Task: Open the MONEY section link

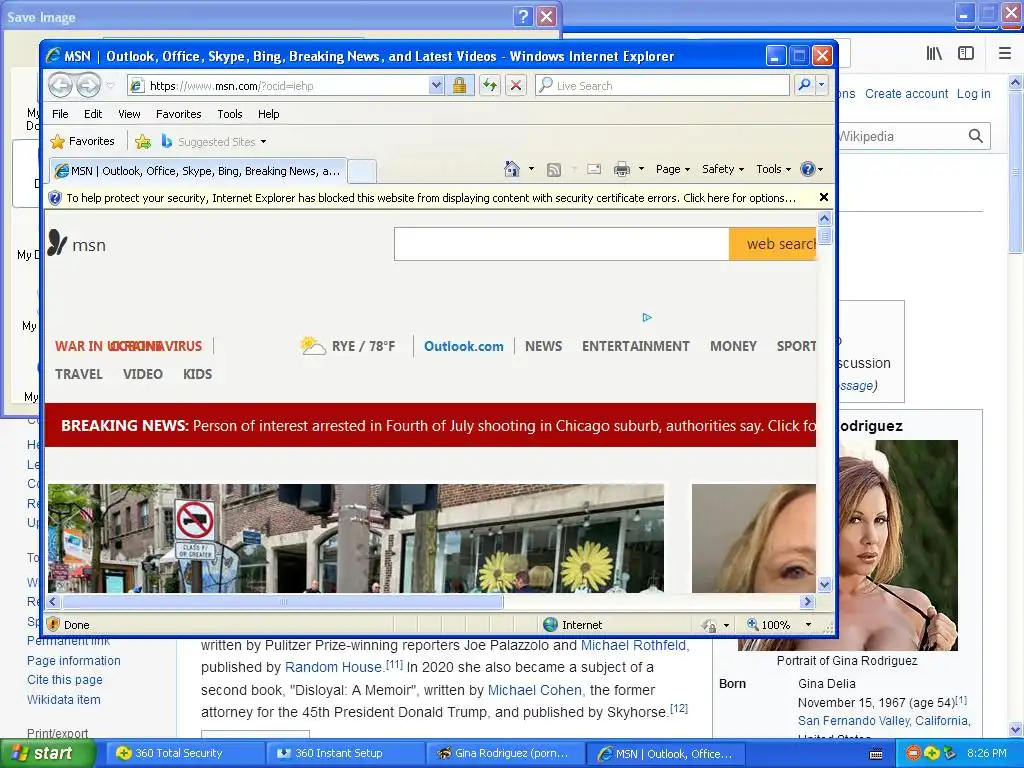Action: pos(733,346)
